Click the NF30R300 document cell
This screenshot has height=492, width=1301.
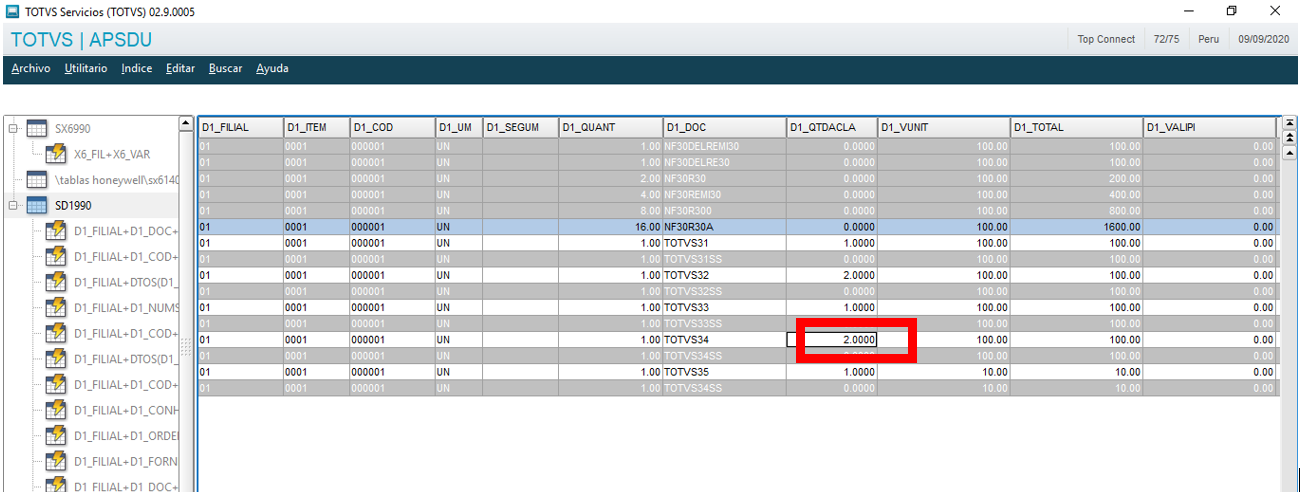[x=724, y=210]
